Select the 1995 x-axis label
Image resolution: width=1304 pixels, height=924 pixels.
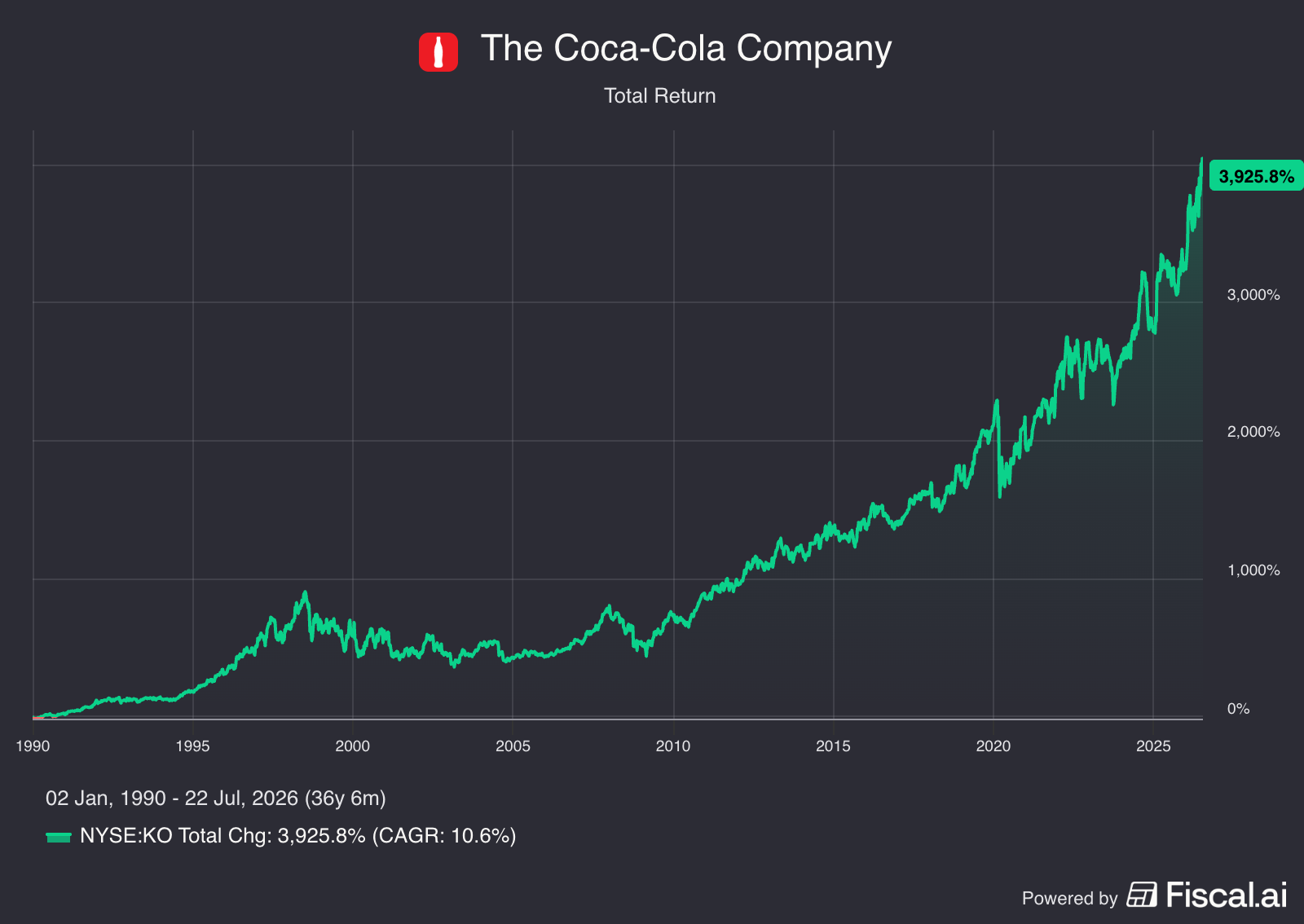click(x=192, y=746)
